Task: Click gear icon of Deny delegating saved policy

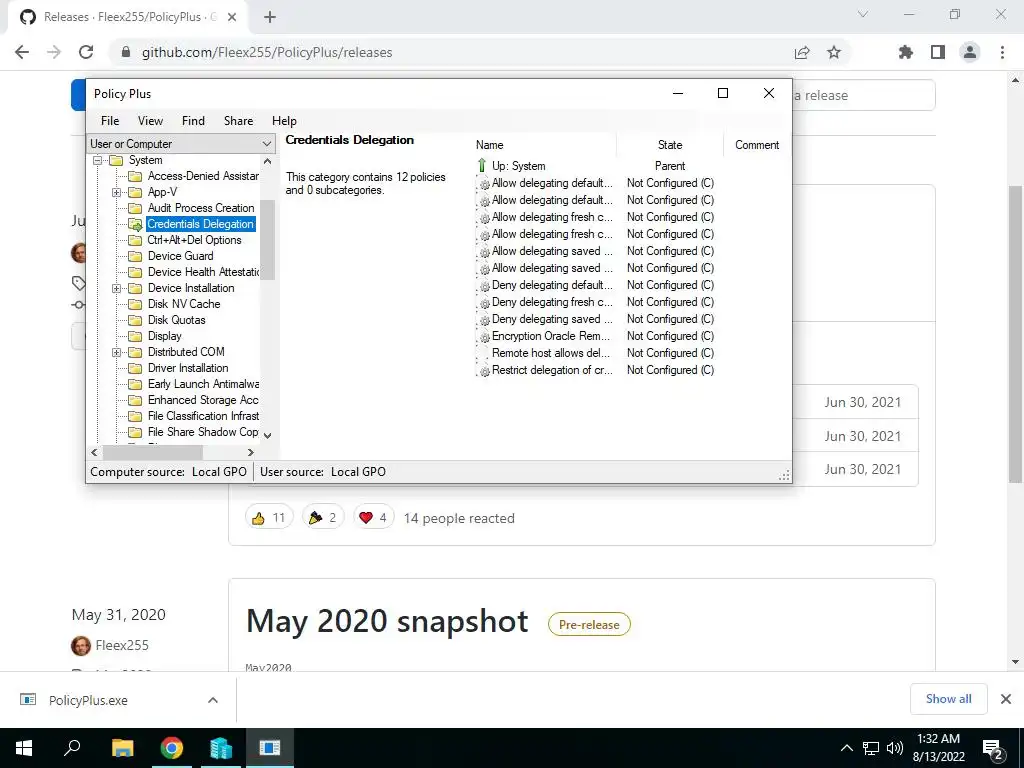Action: (x=484, y=319)
